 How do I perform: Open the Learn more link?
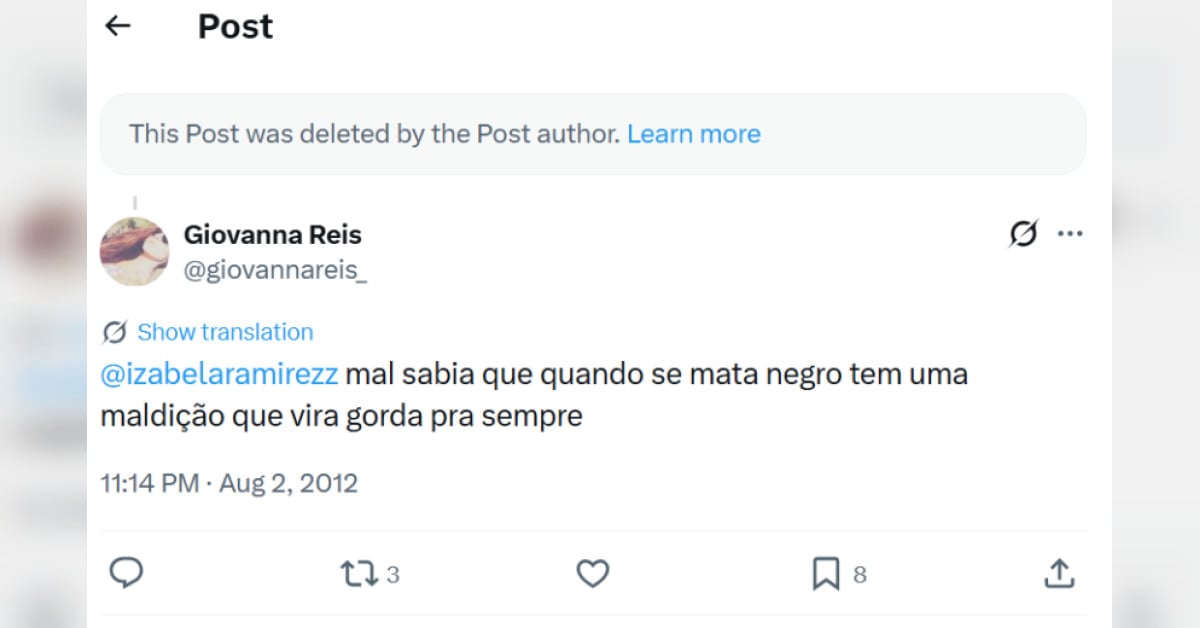click(x=693, y=134)
